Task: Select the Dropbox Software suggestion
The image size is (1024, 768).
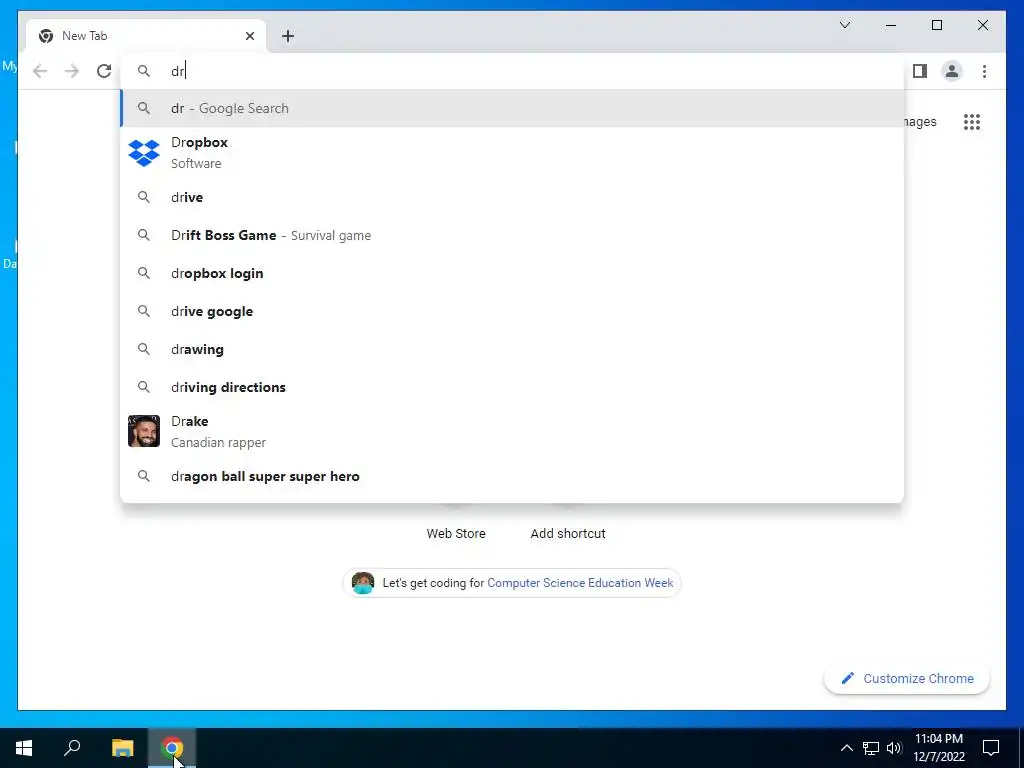Action: tap(512, 153)
